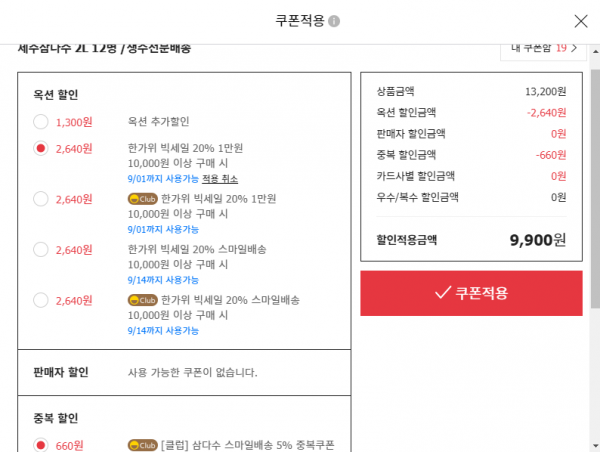The height and width of the screenshot is (452, 600).
Task: Choose the Club 스마일배송 2,640원 radio option
Action: [x=41, y=300]
